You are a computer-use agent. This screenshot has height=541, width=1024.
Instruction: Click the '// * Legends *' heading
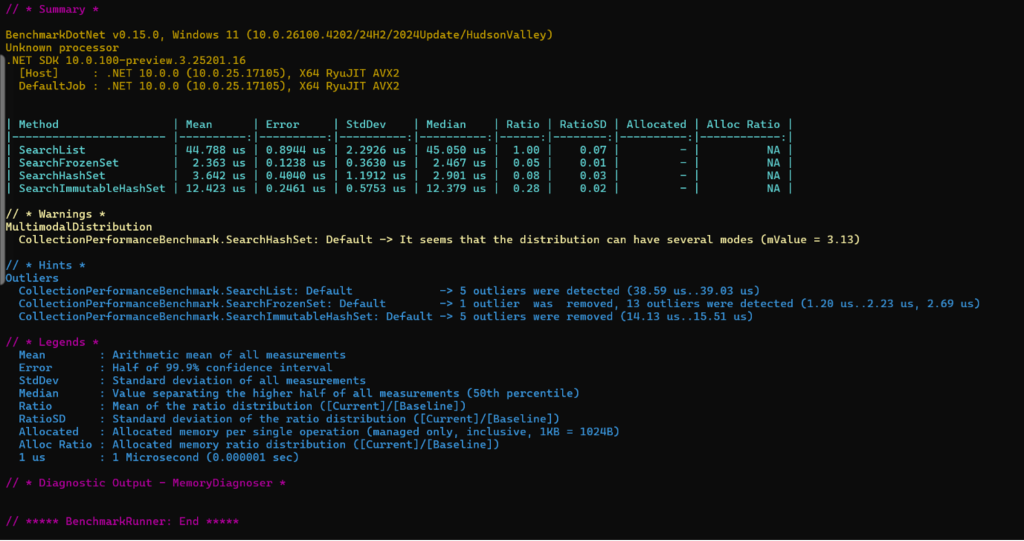[52, 342]
